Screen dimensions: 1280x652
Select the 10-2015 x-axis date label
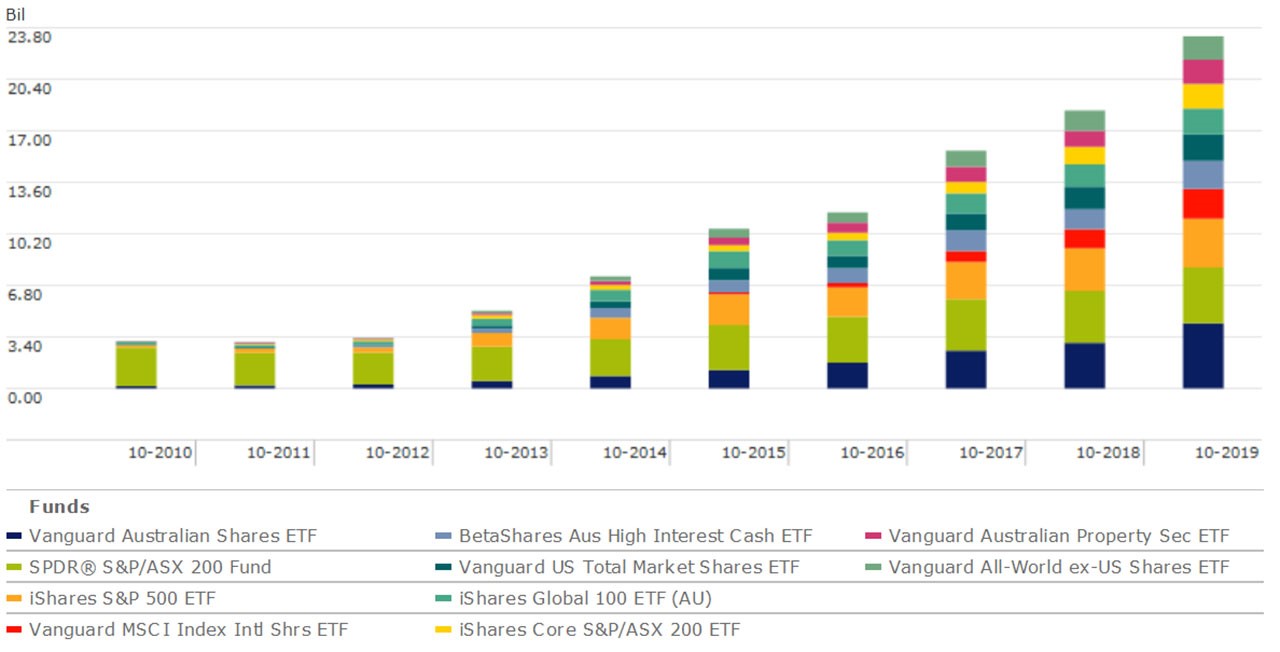[753, 453]
